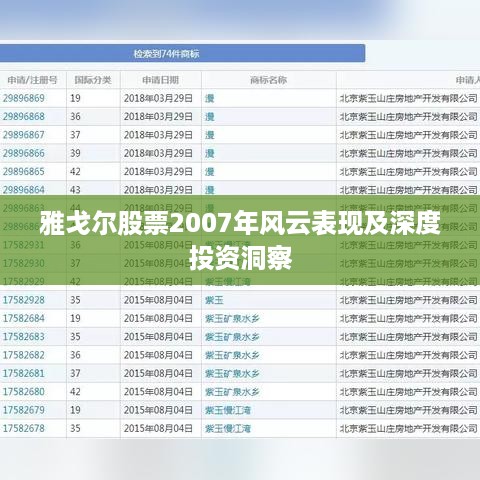Screen dimensions: 480x480
Task: Select applicant 北京紫玉山庄房地产开发有限公司 in row 29896869
Action: click(409, 98)
